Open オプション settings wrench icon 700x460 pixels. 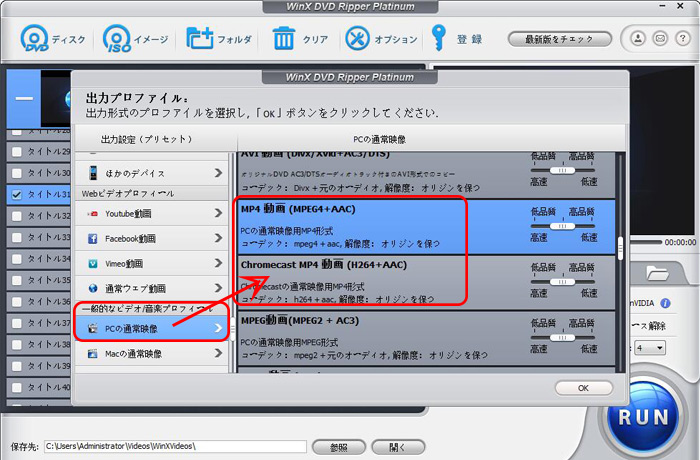pos(357,39)
